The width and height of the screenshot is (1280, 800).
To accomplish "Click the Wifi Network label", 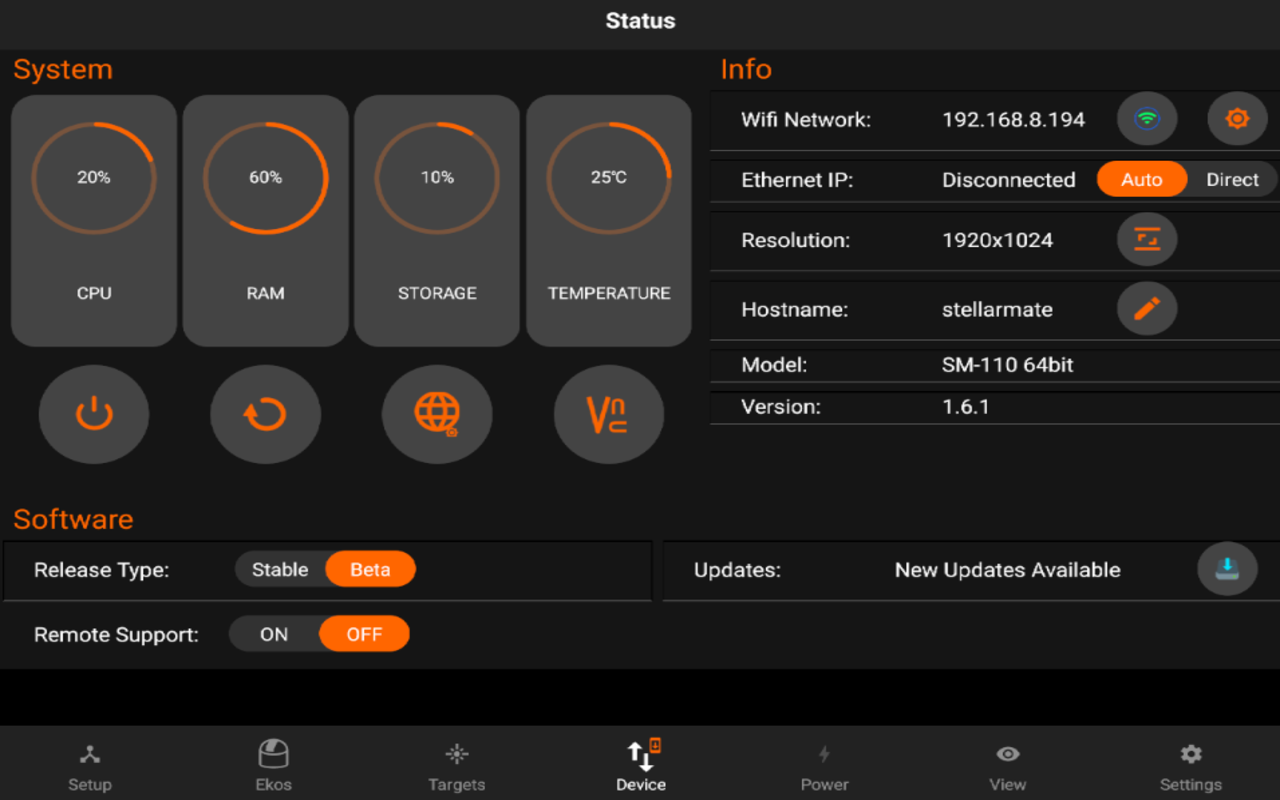I will click(x=806, y=120).
